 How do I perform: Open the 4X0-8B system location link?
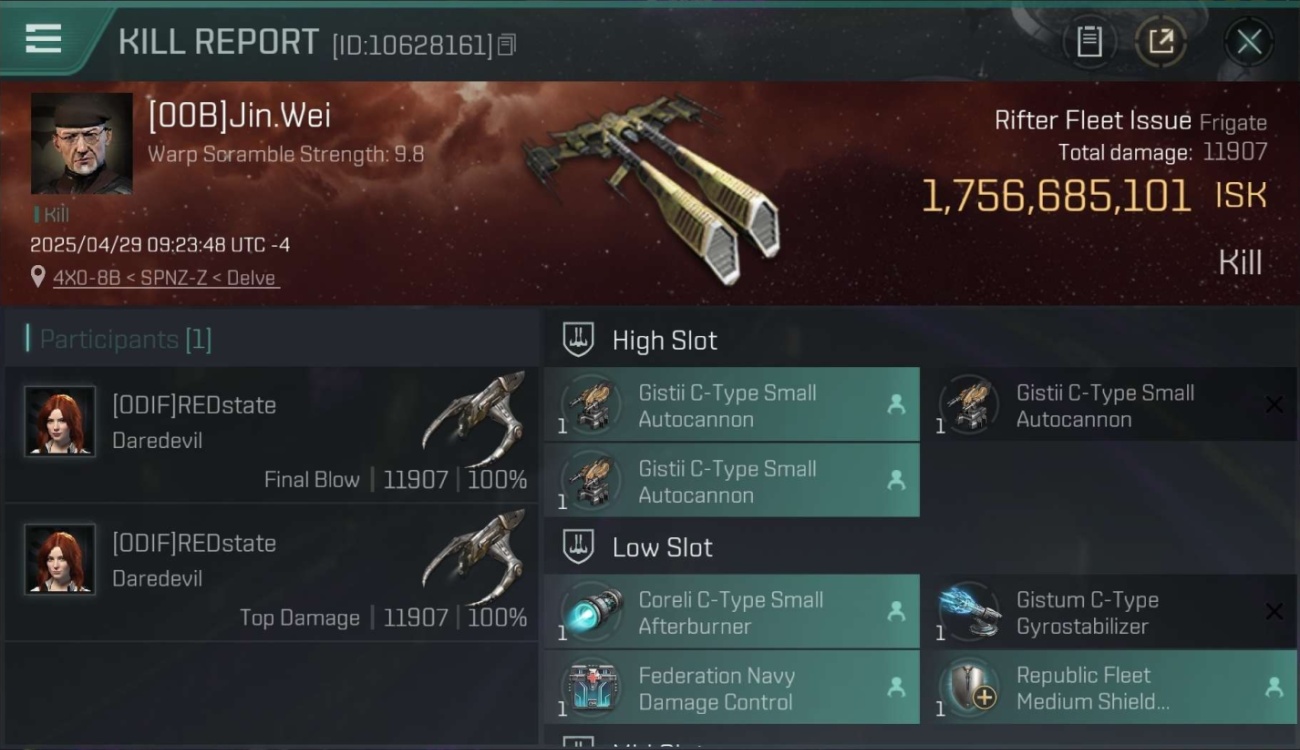(x=165, y=278)
